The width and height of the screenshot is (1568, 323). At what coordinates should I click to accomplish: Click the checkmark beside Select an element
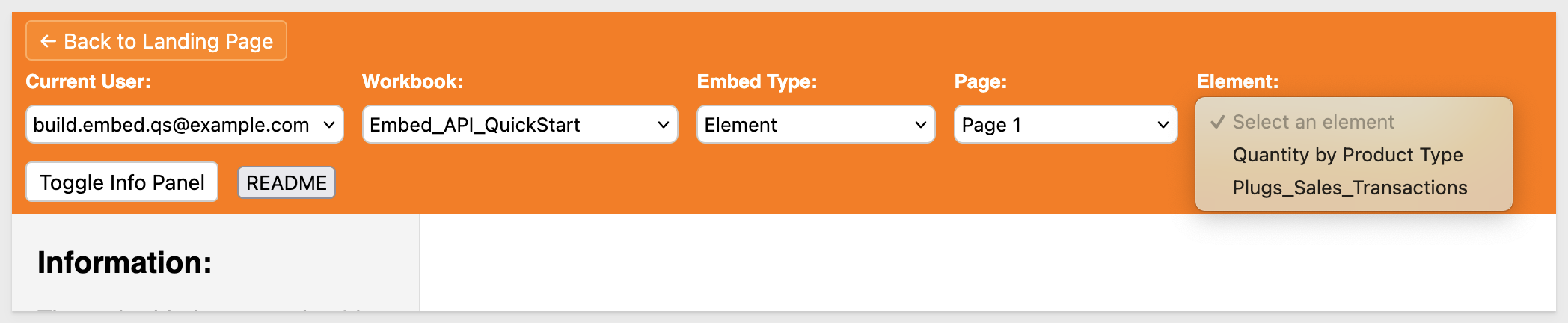1217,122
